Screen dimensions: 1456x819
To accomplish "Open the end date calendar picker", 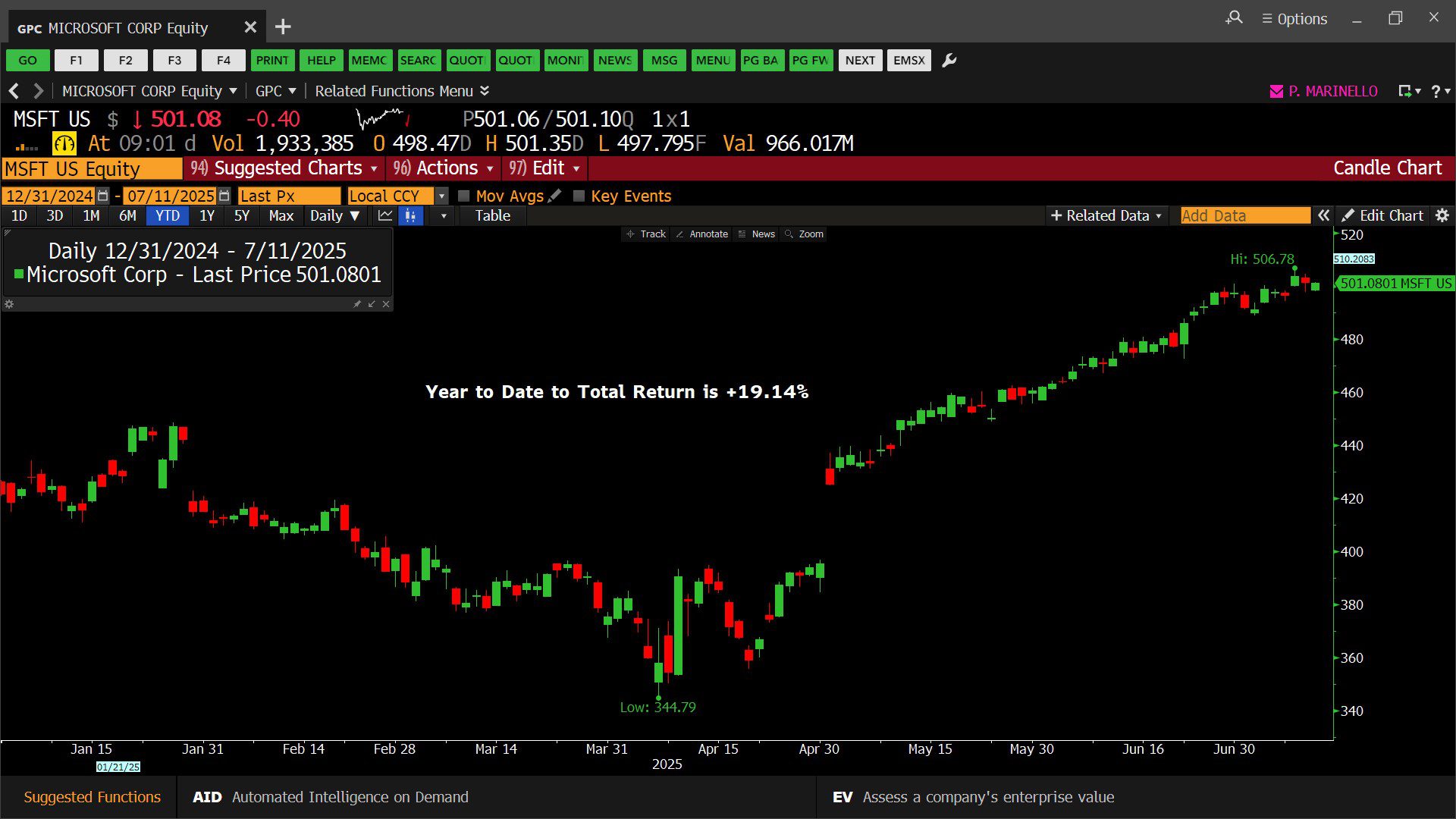I will point(224,196).
